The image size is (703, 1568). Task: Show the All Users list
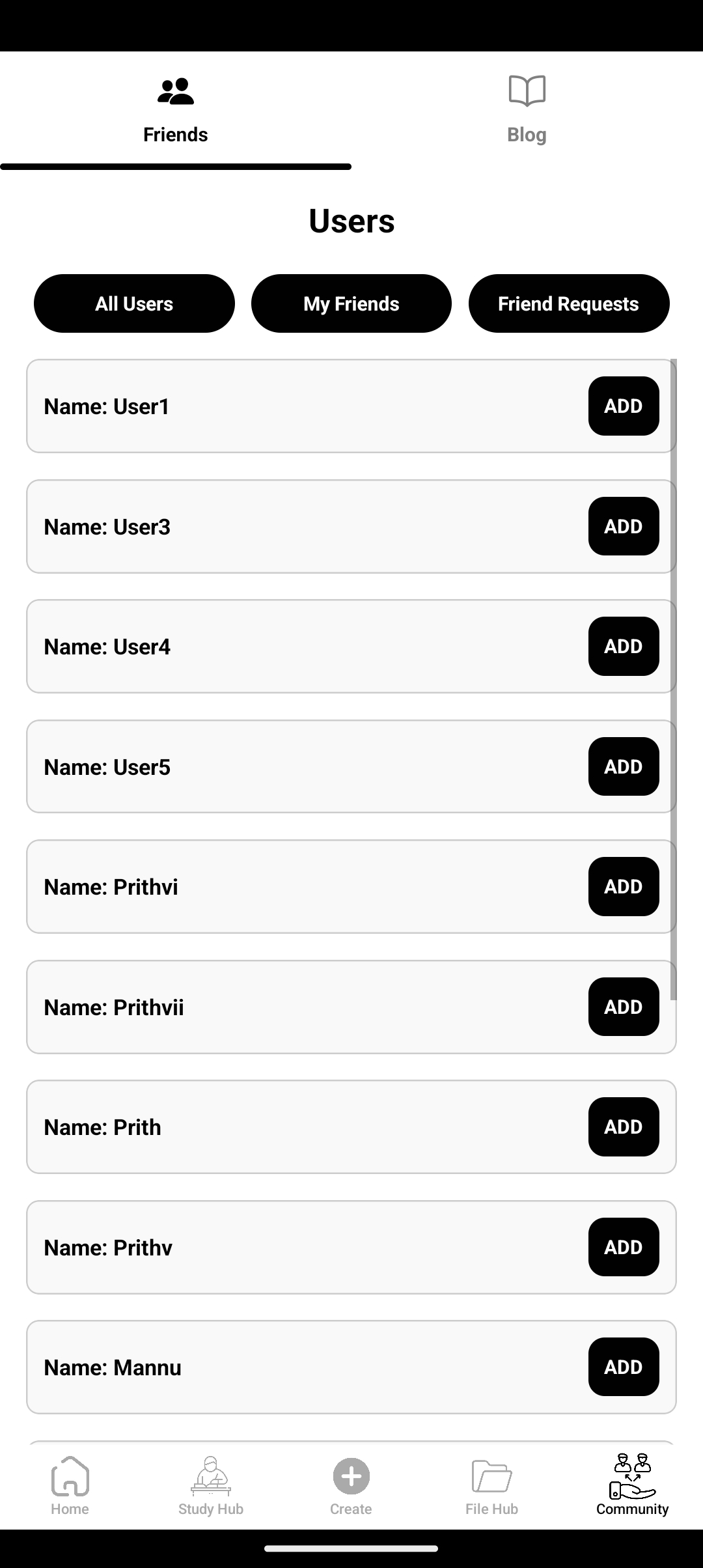[x=134, y=303]
